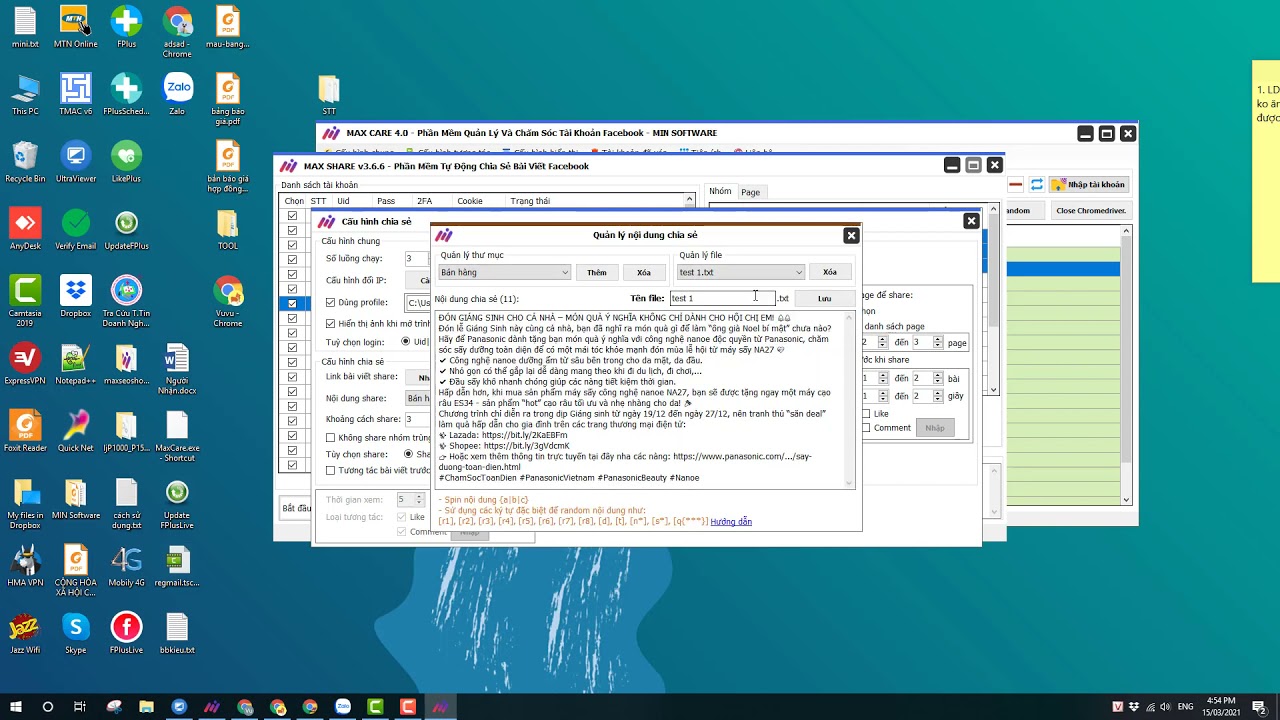Open the FPlus desktop shortcut
This screenshot has width=1280, height=720.
click(126, 27)
